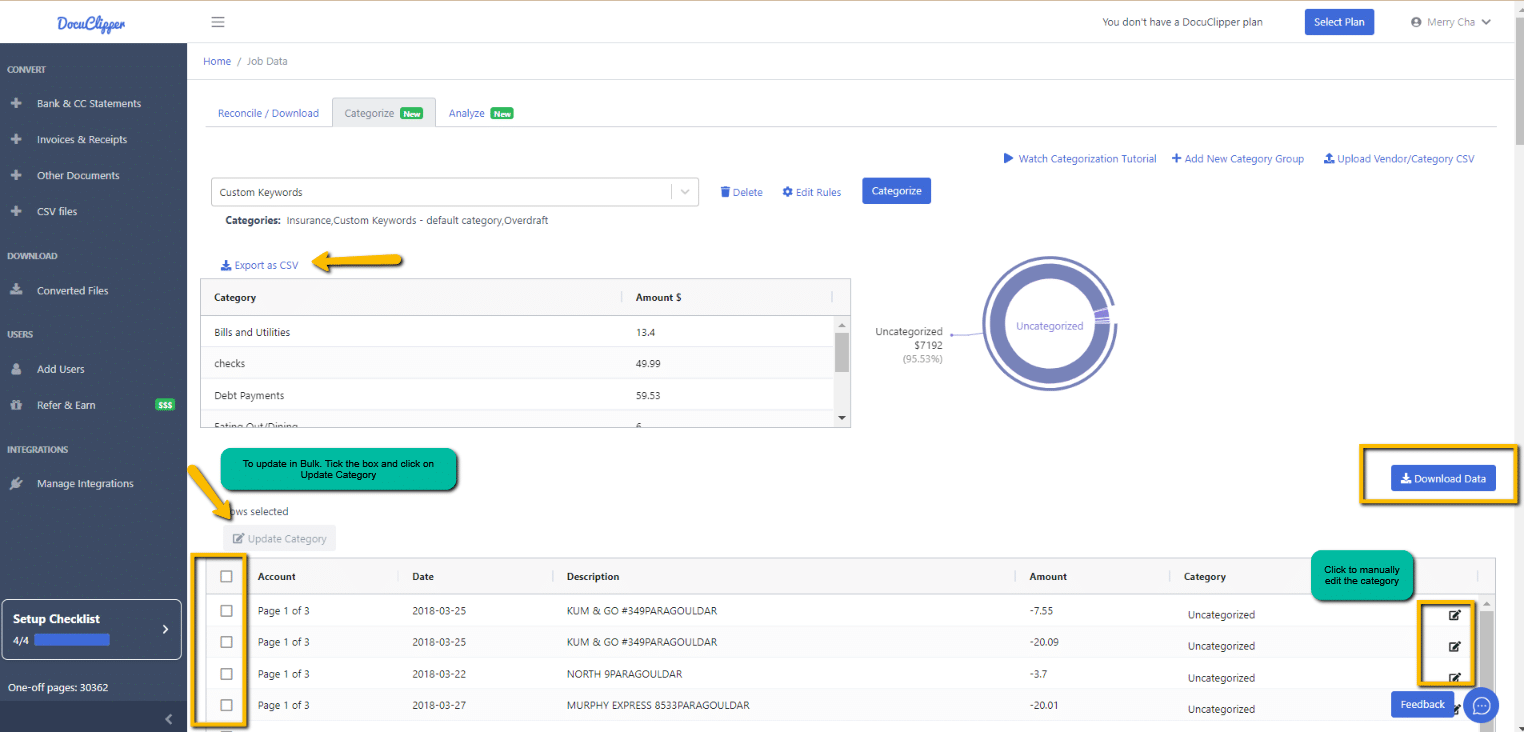This screenshot has width=1524, height=732.
Task: Click the checks category row
Action: point(517,364)
